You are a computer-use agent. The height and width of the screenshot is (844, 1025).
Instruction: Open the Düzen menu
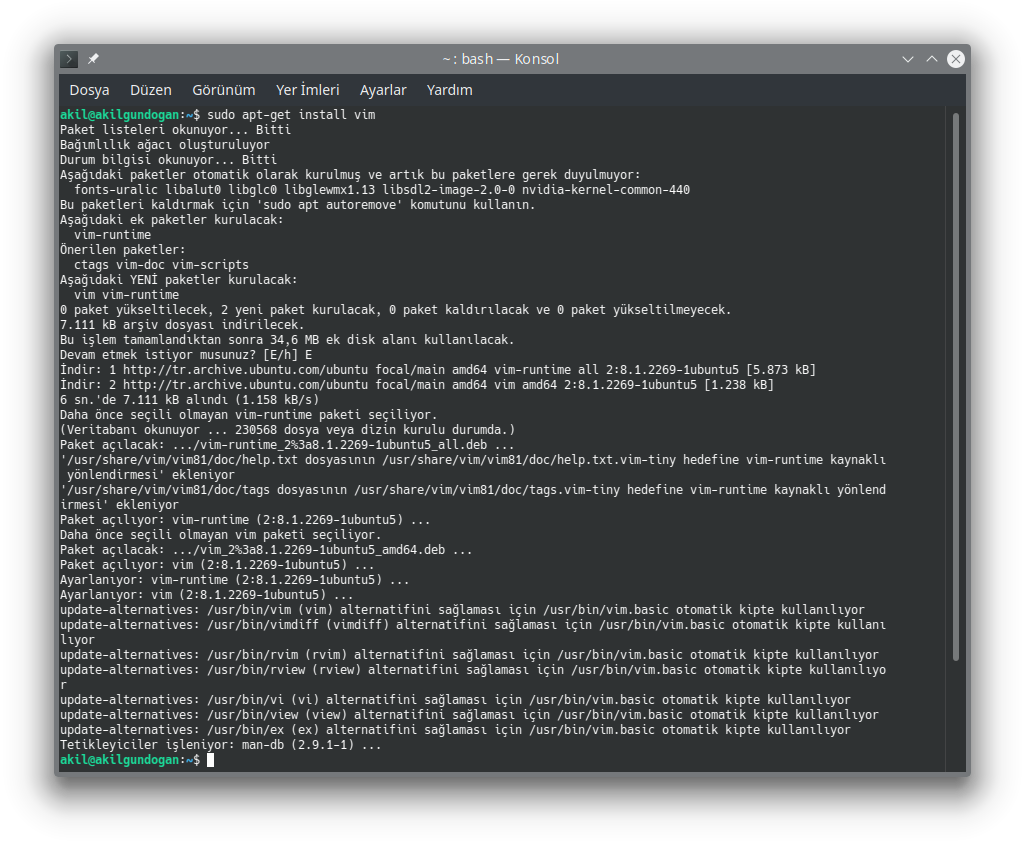(151, 90)
